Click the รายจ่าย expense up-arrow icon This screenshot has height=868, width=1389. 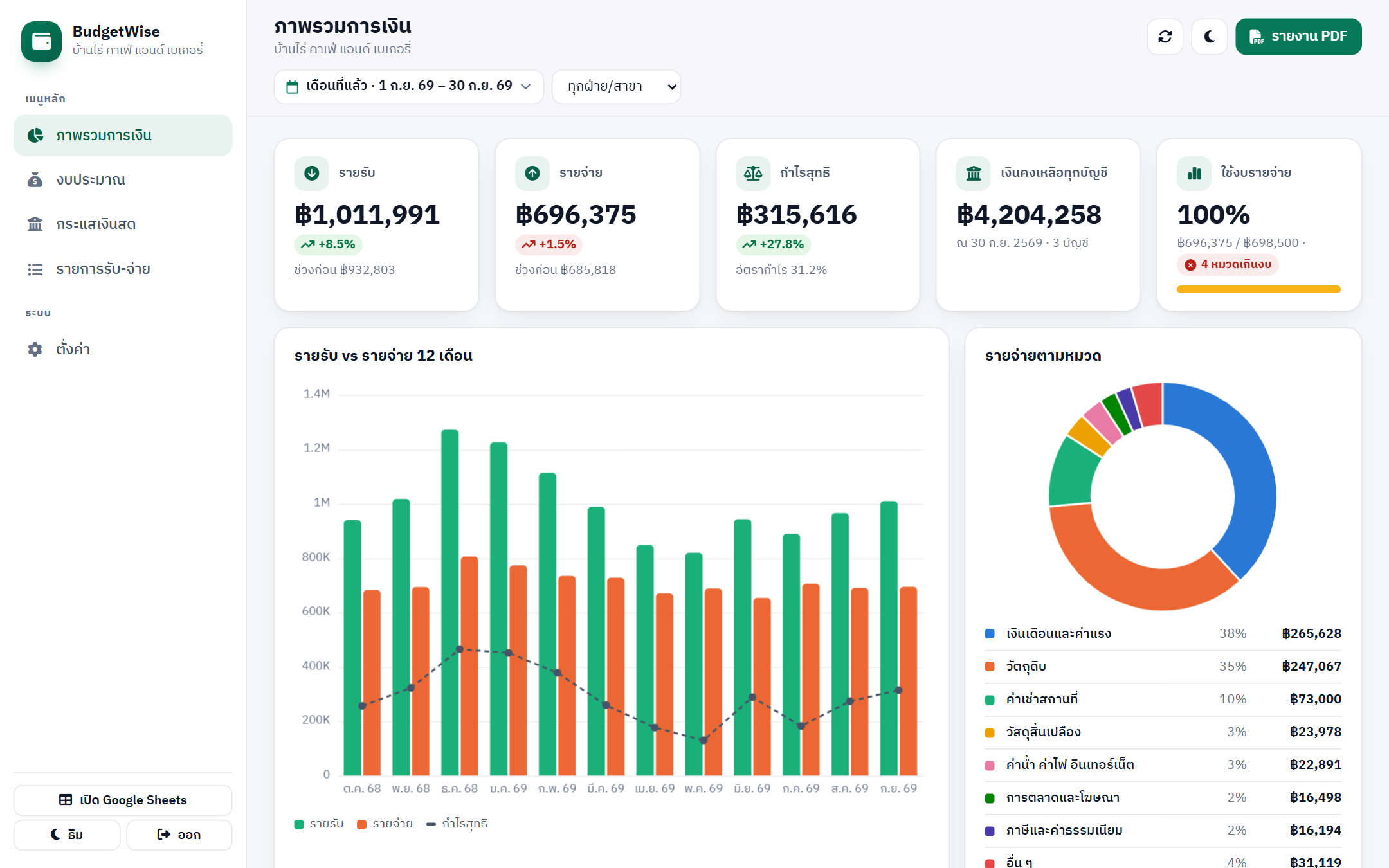(532, 173)
